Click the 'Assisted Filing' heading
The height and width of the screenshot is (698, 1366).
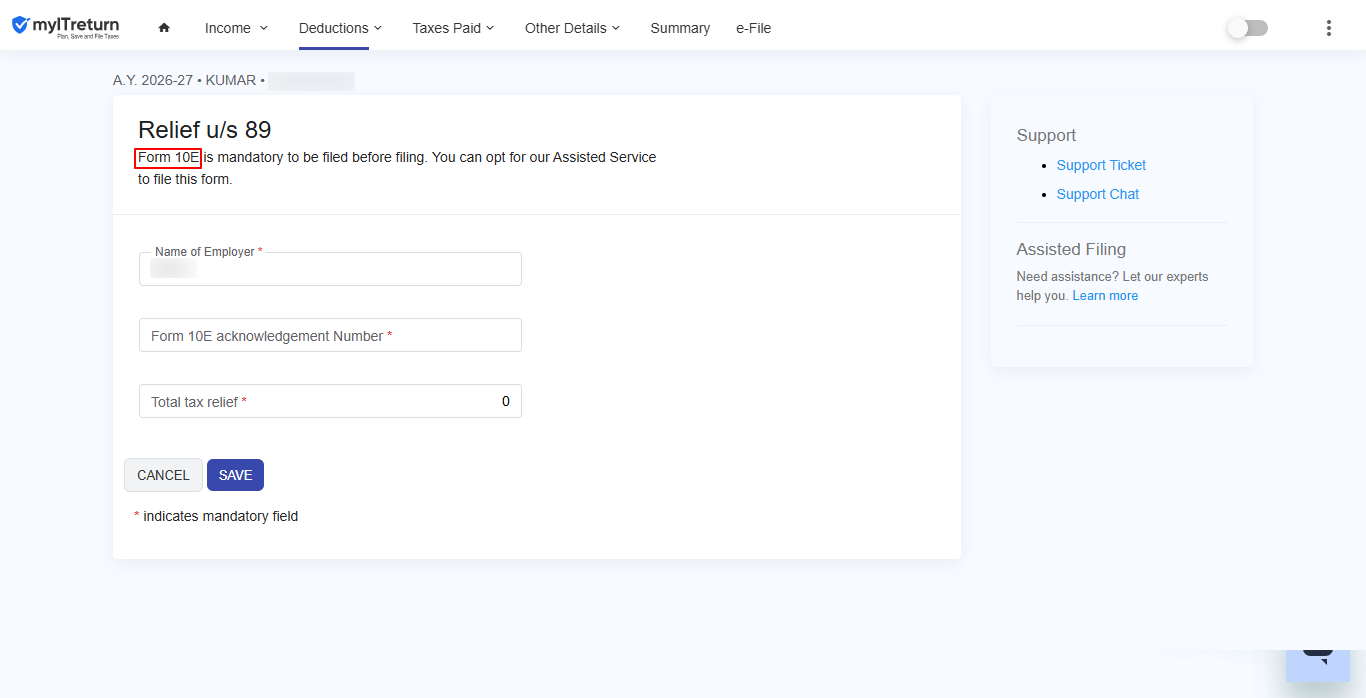[x=1071, y=249]
